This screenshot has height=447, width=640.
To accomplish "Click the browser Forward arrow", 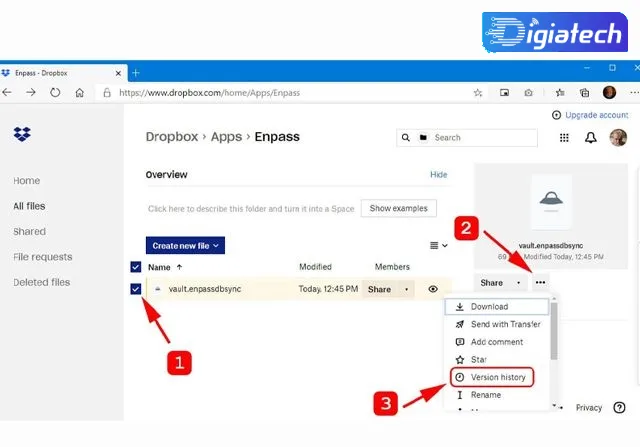I will [31, 93].
